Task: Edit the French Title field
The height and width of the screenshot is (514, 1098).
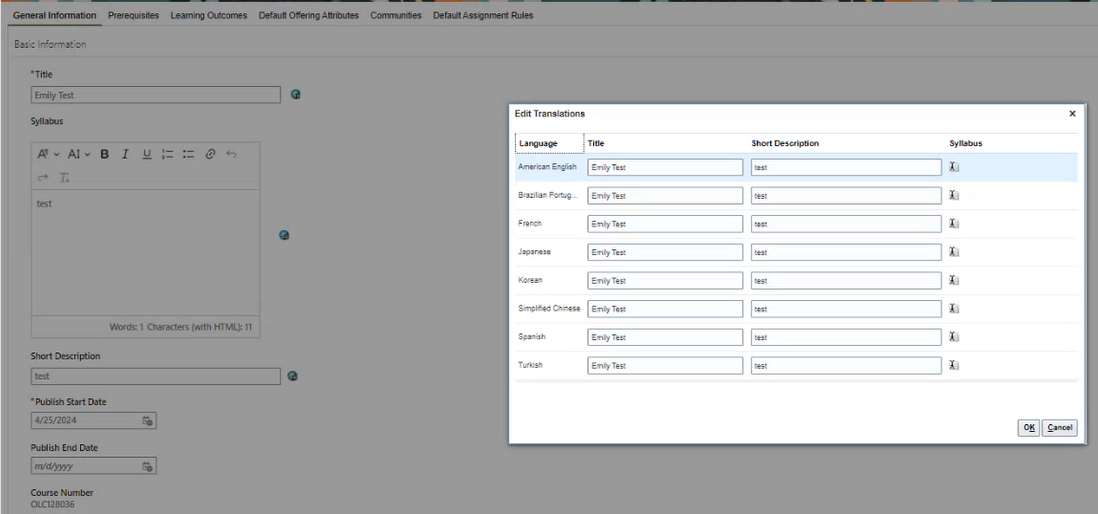Action: 665,224
